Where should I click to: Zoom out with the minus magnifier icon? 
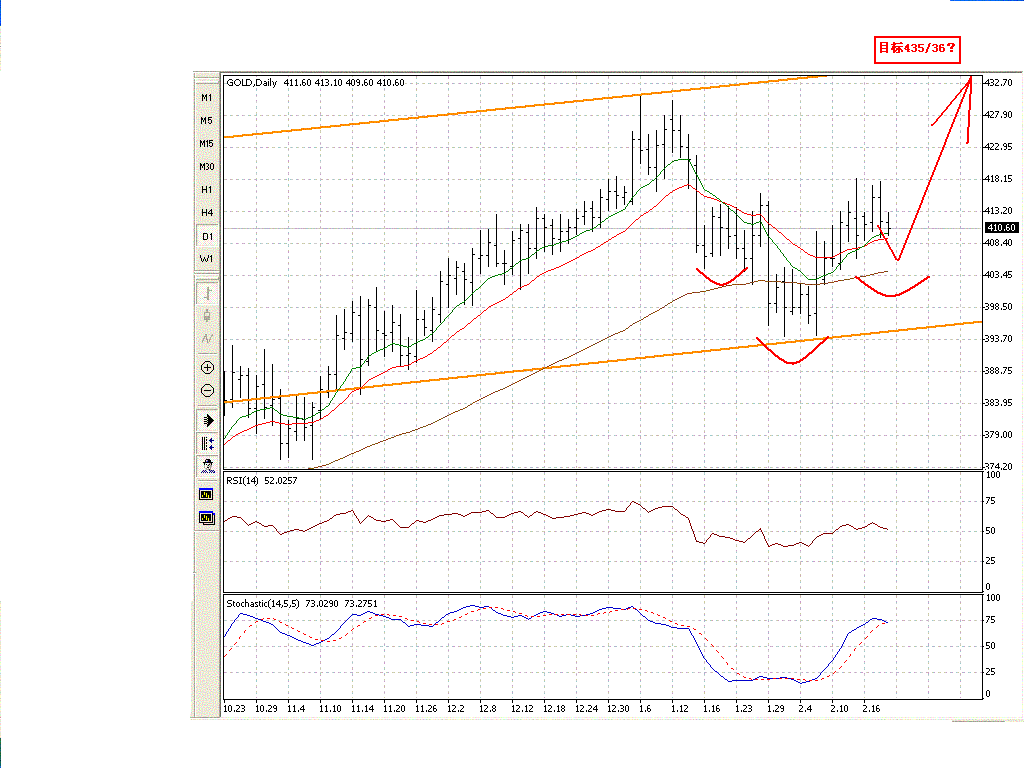tap(207, 391)
